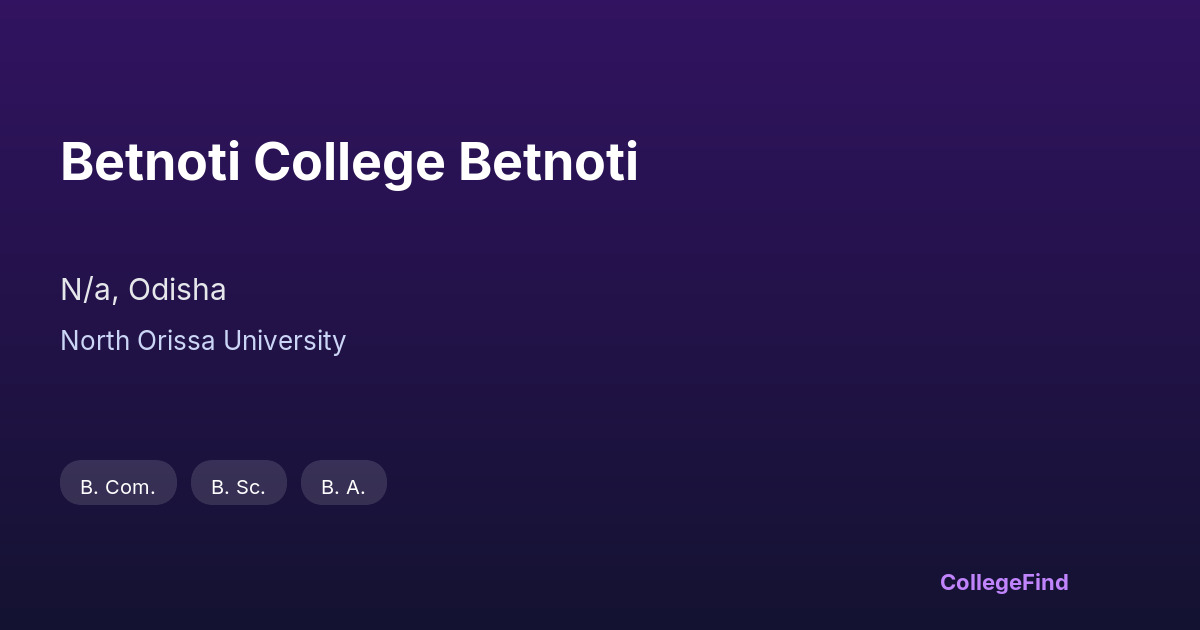Click "University" in the affiliation line
Image resolution: width=1200 pixels, height=630 pixels.
click(x=284, y=341)
